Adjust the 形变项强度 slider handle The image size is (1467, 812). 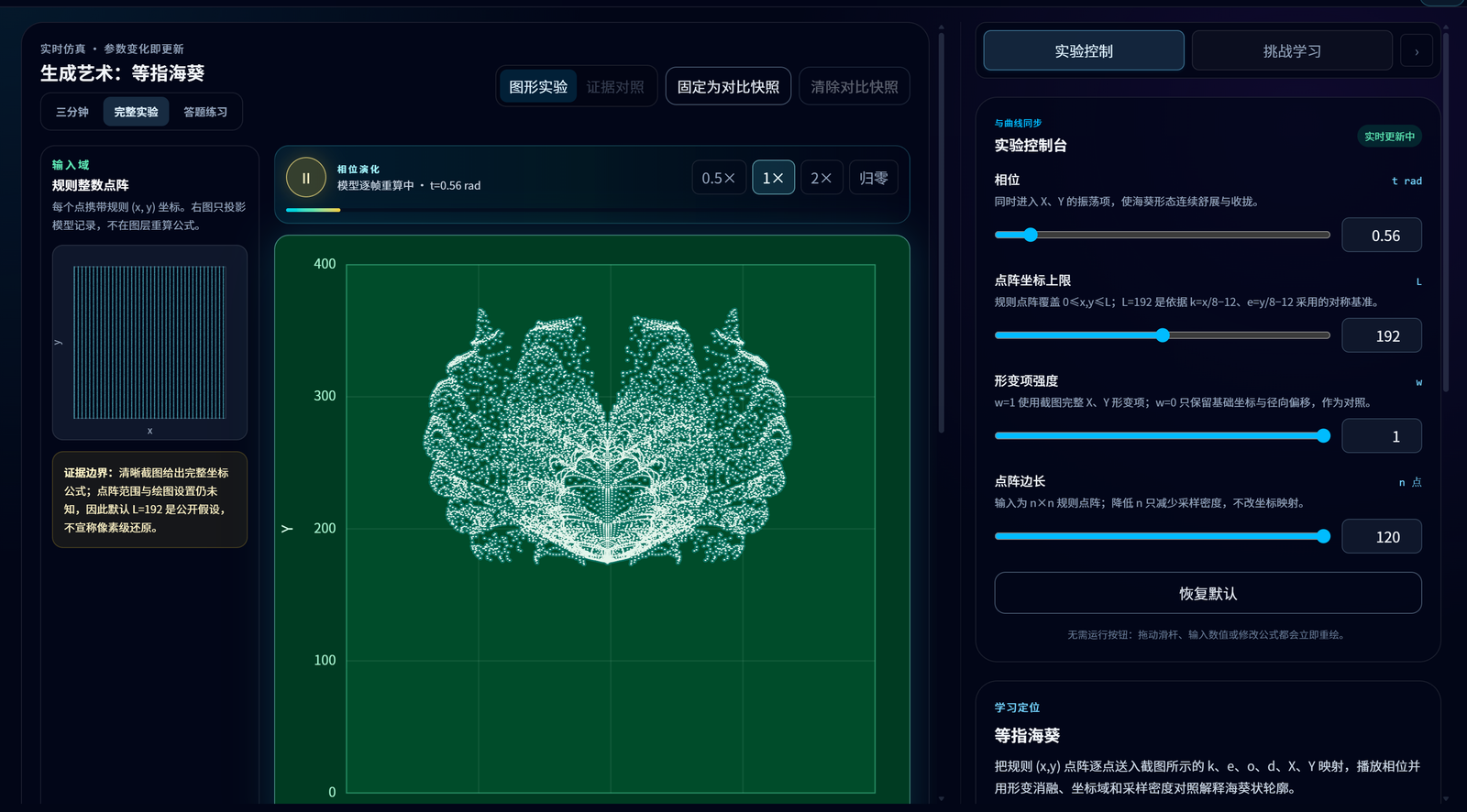coord(1323,436)
